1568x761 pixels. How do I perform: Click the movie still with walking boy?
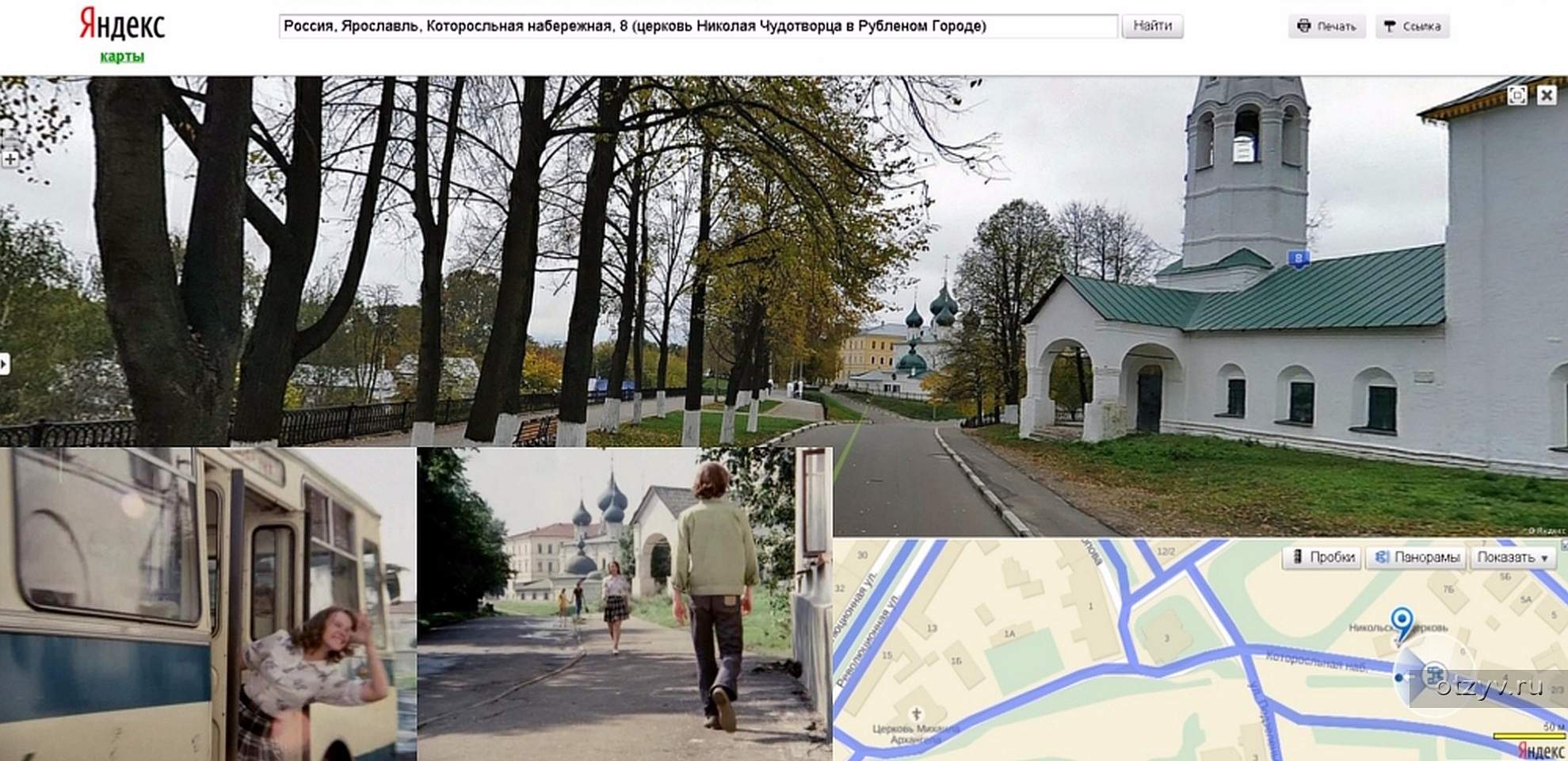click(x=624, y=604)
